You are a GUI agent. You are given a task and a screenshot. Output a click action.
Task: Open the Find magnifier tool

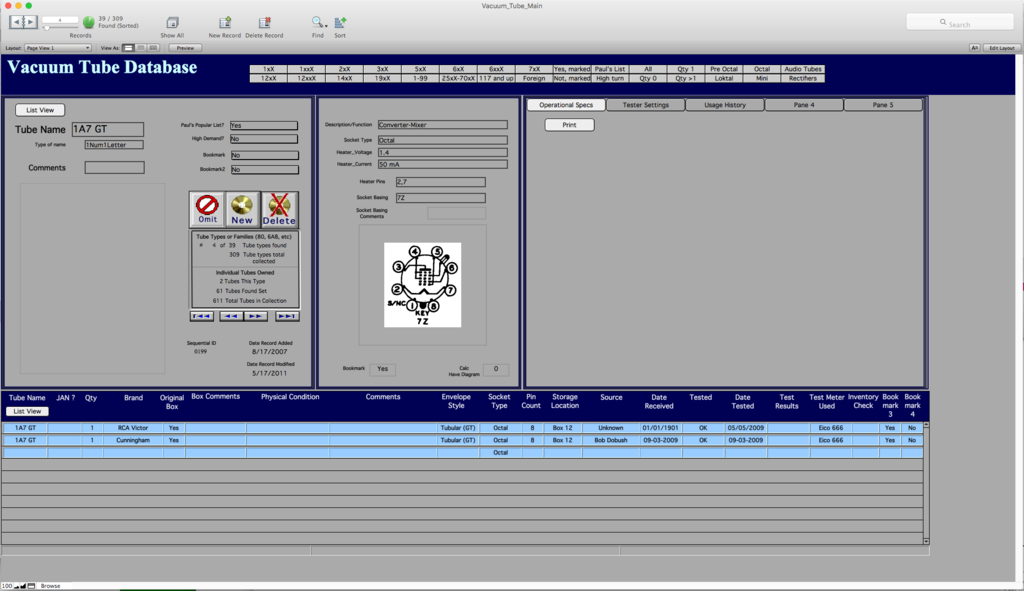pos(317,23)
